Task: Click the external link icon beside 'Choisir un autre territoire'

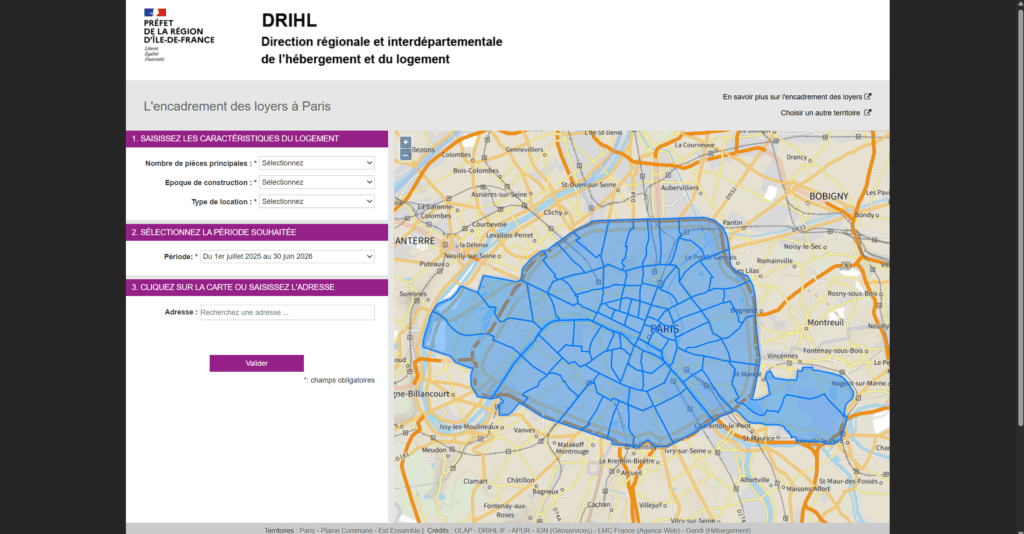Action: click(868, 112)
